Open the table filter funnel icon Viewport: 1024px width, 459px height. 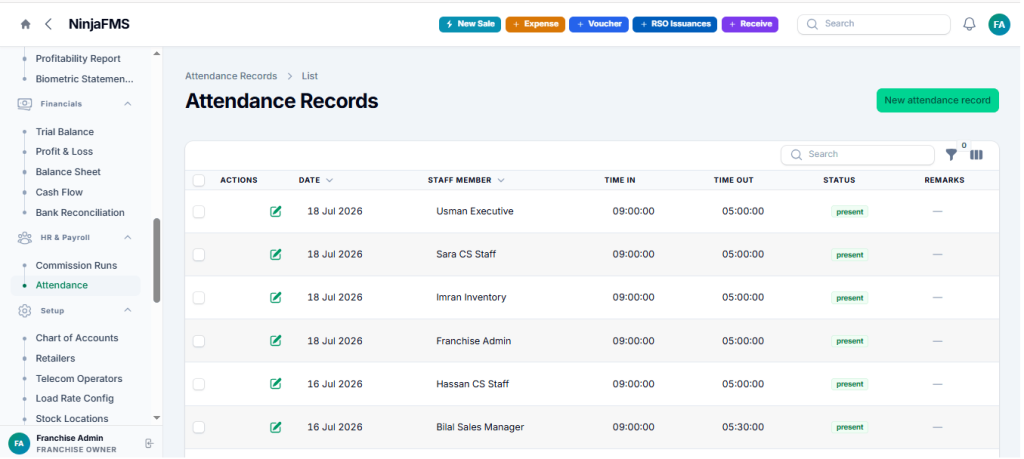pyautogui.click(x=952, y=155)
